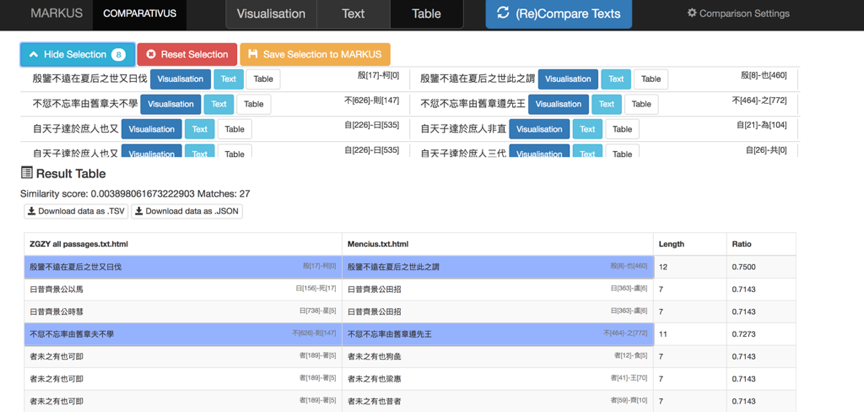Download data as .JSON
This screenshot has width=864, height=412.
(x=187, y=211)
